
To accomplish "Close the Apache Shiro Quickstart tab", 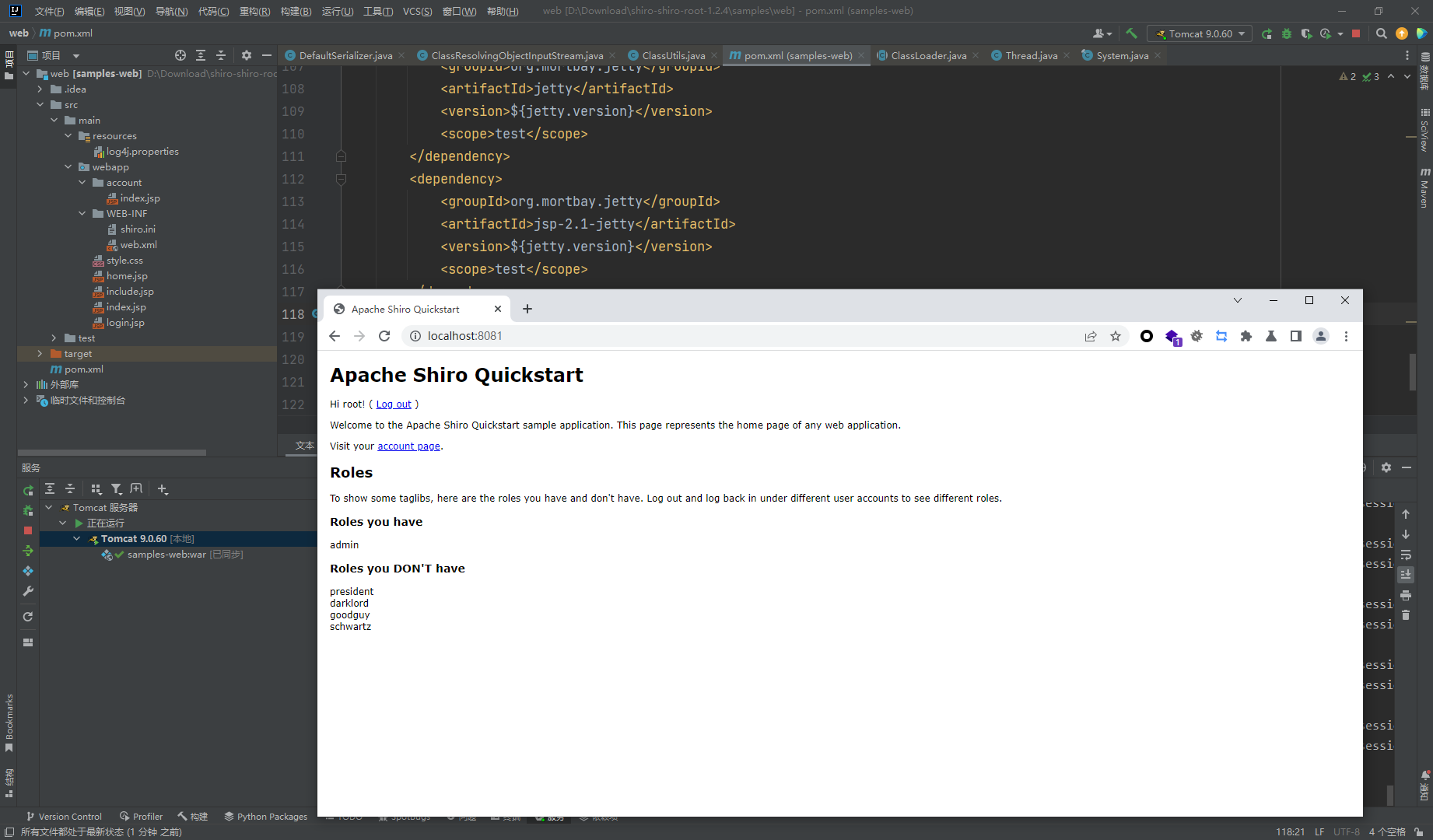I will pyautogui.click(x=498, y=309).
